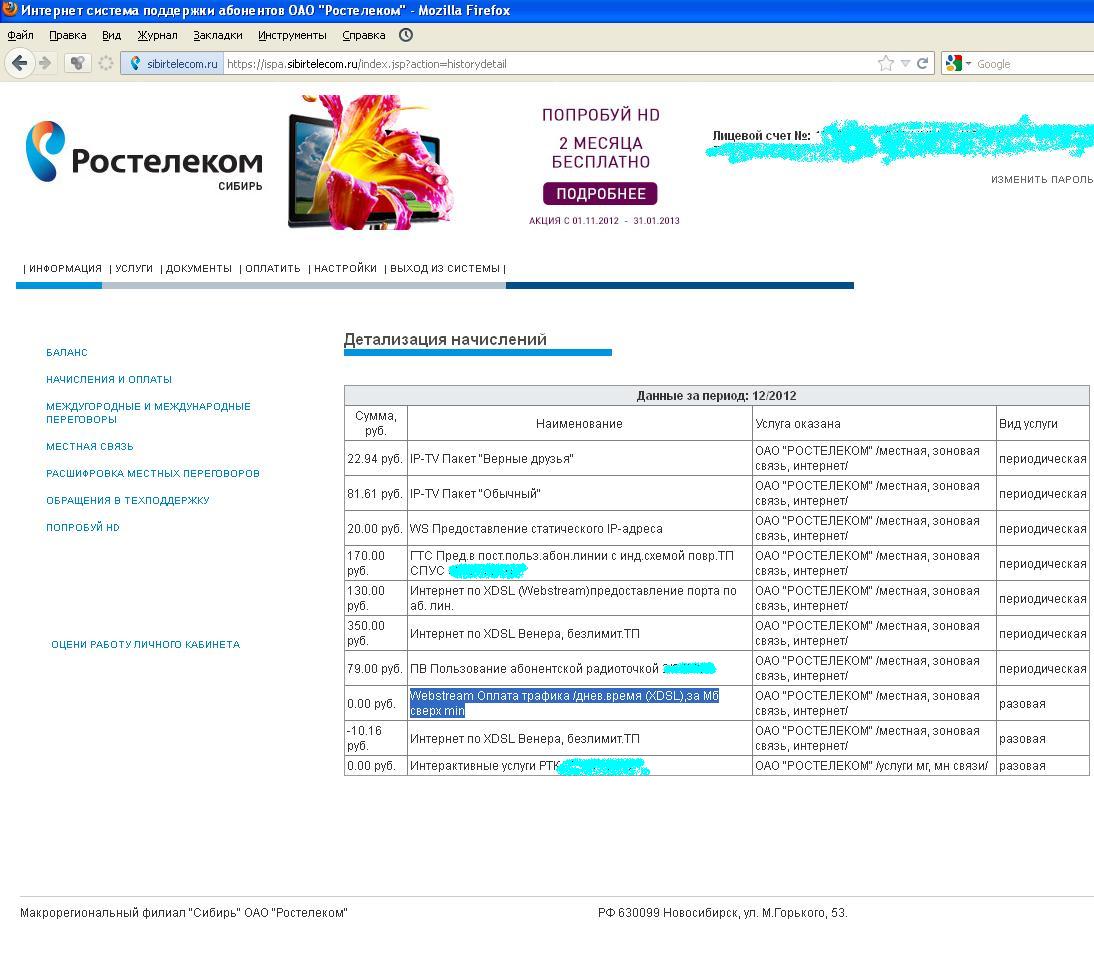Screen dimensions: 1094x973
Task: Click the clock icon in the menu bar
Action: pyautogui.click(x=406, y=35)
